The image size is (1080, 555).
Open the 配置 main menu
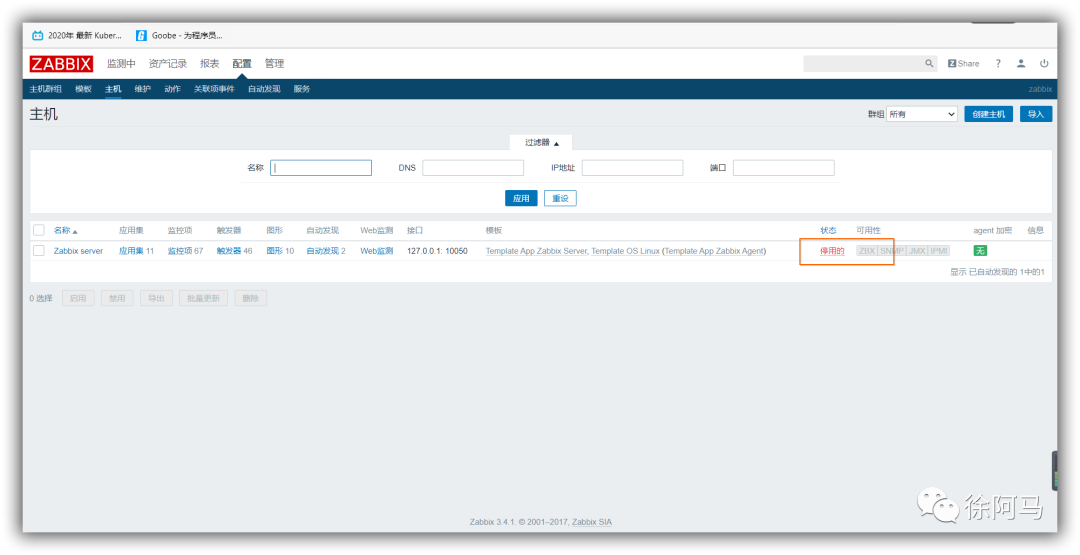[242, 63]
